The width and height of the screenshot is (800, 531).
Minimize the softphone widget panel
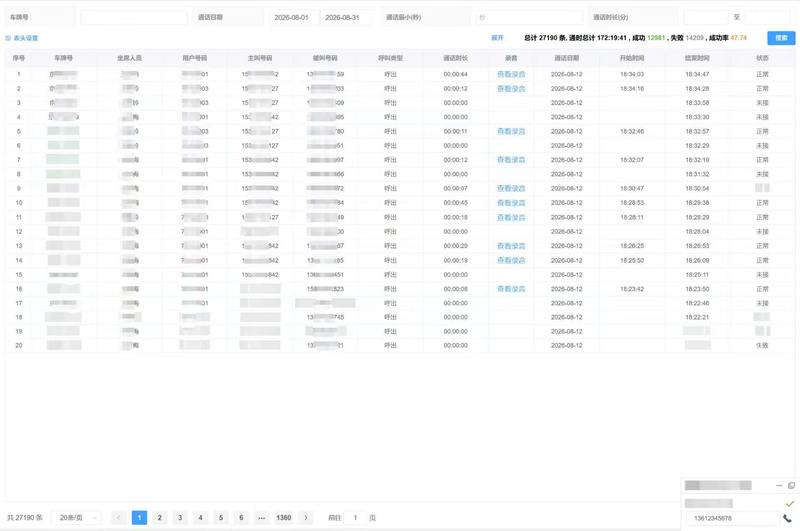[779, 485]
